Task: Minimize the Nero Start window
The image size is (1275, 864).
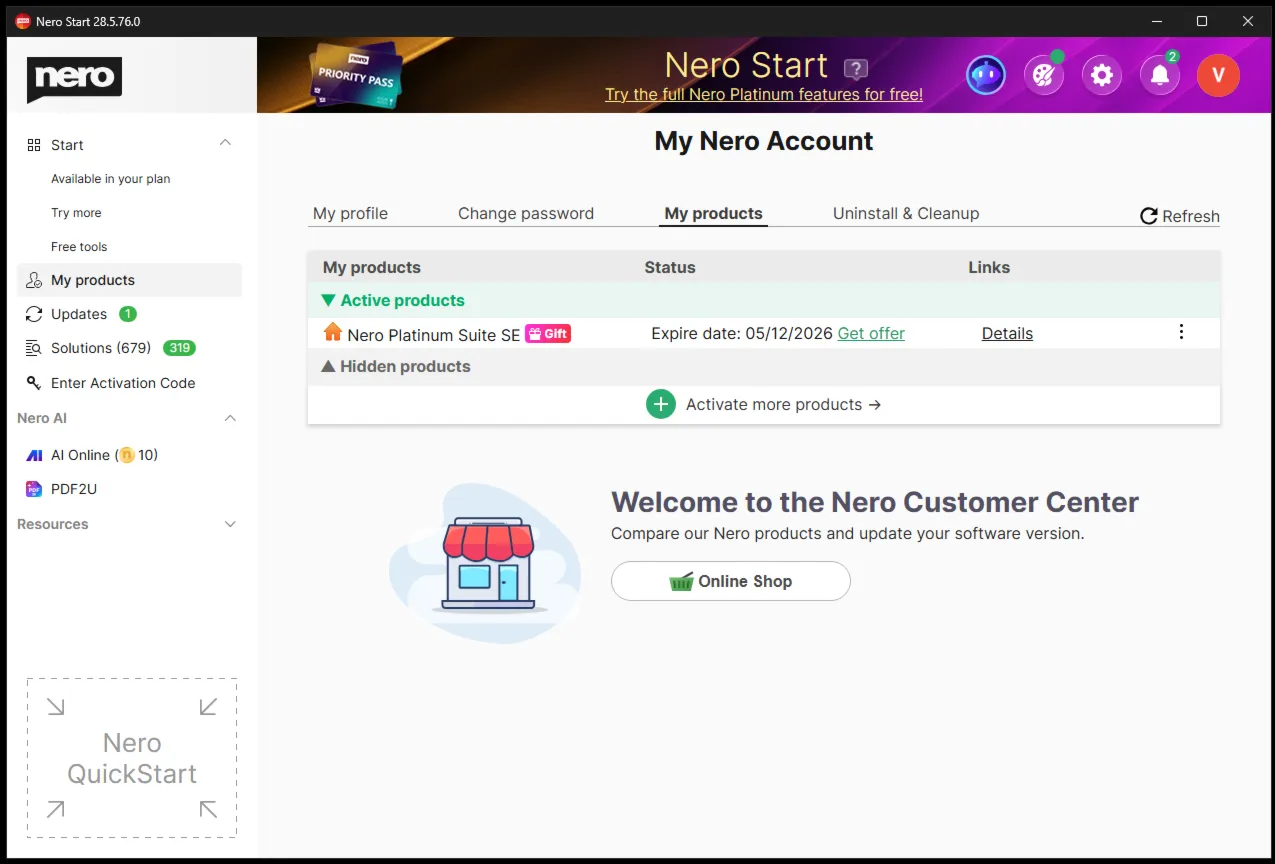Action: click(x=1157, y=21)
